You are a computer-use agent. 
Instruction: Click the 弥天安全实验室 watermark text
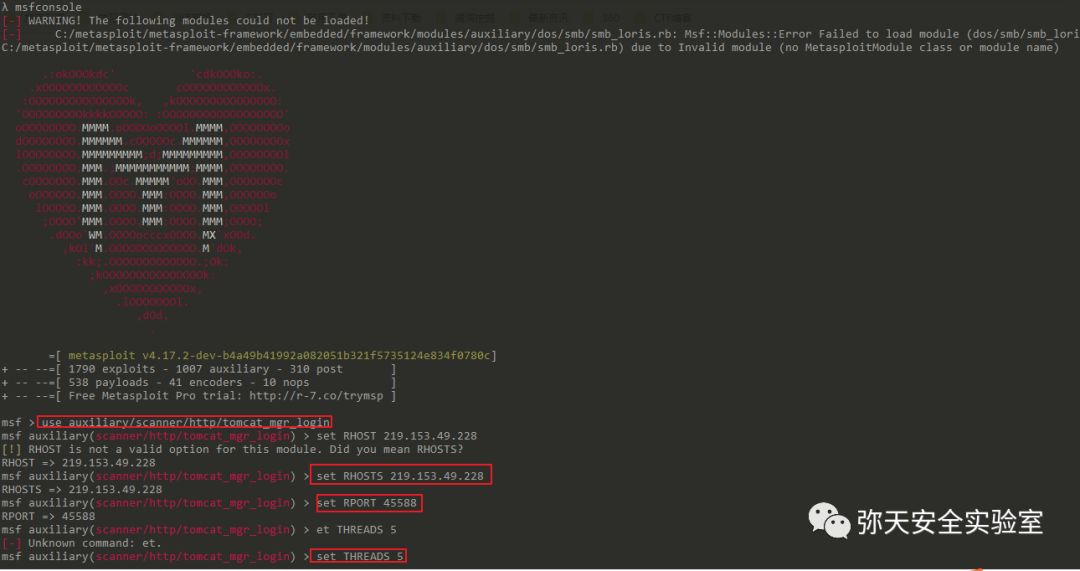pyautogui.click(x=950, y=522)
